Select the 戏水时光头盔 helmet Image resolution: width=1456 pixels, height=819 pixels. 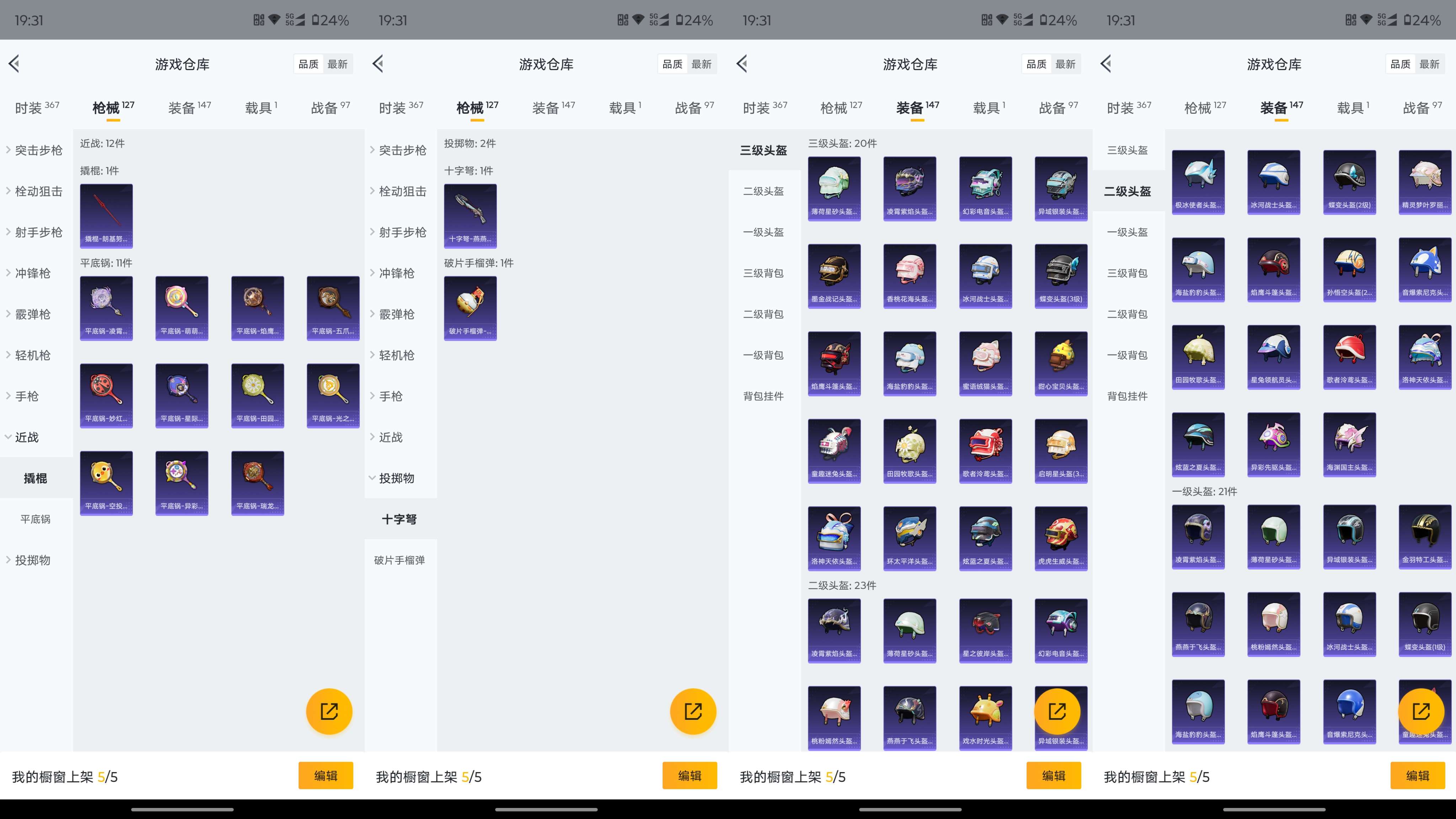[x=986, y=718]
